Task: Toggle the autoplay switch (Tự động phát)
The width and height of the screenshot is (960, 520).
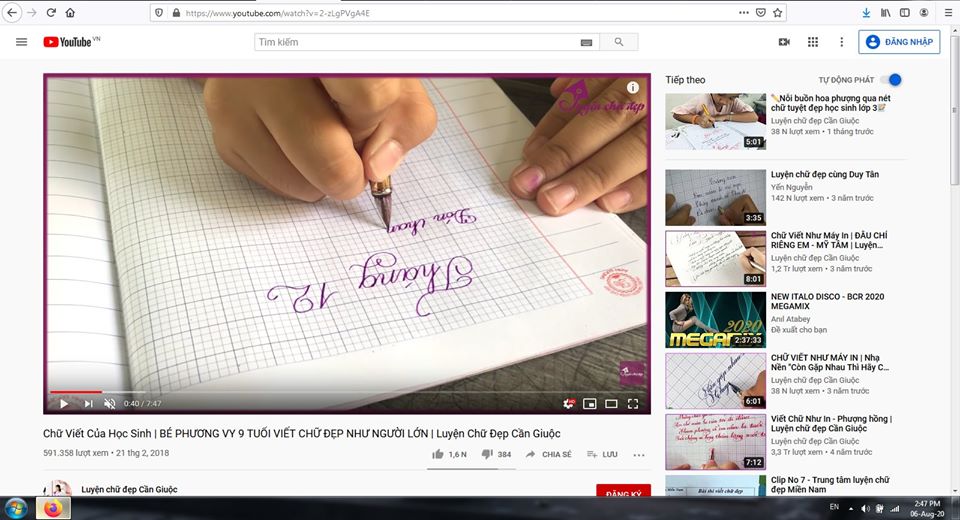Action: (891, 80)
